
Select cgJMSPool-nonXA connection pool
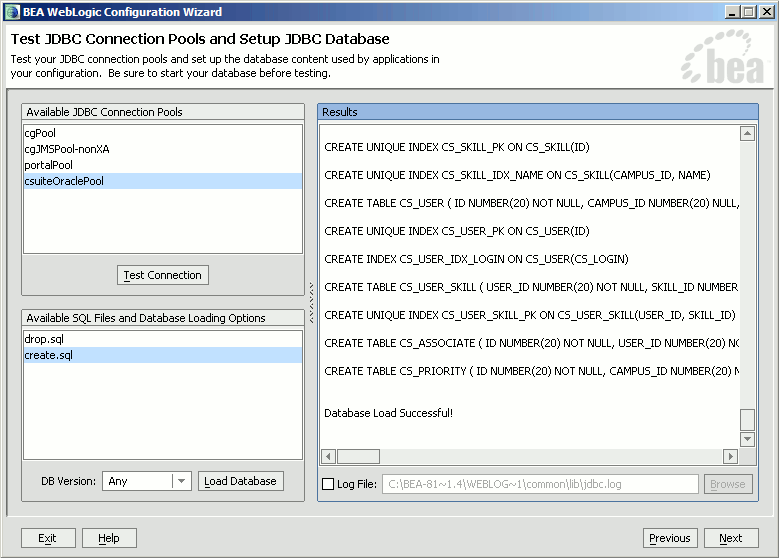162,149
